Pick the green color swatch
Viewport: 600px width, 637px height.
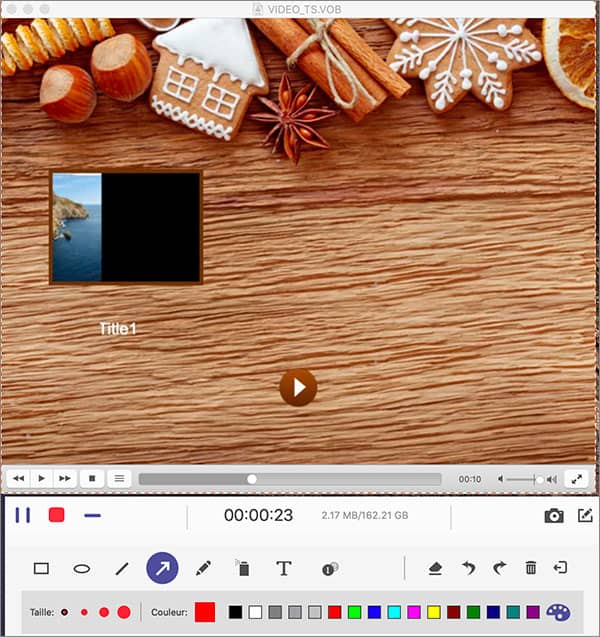354,611
